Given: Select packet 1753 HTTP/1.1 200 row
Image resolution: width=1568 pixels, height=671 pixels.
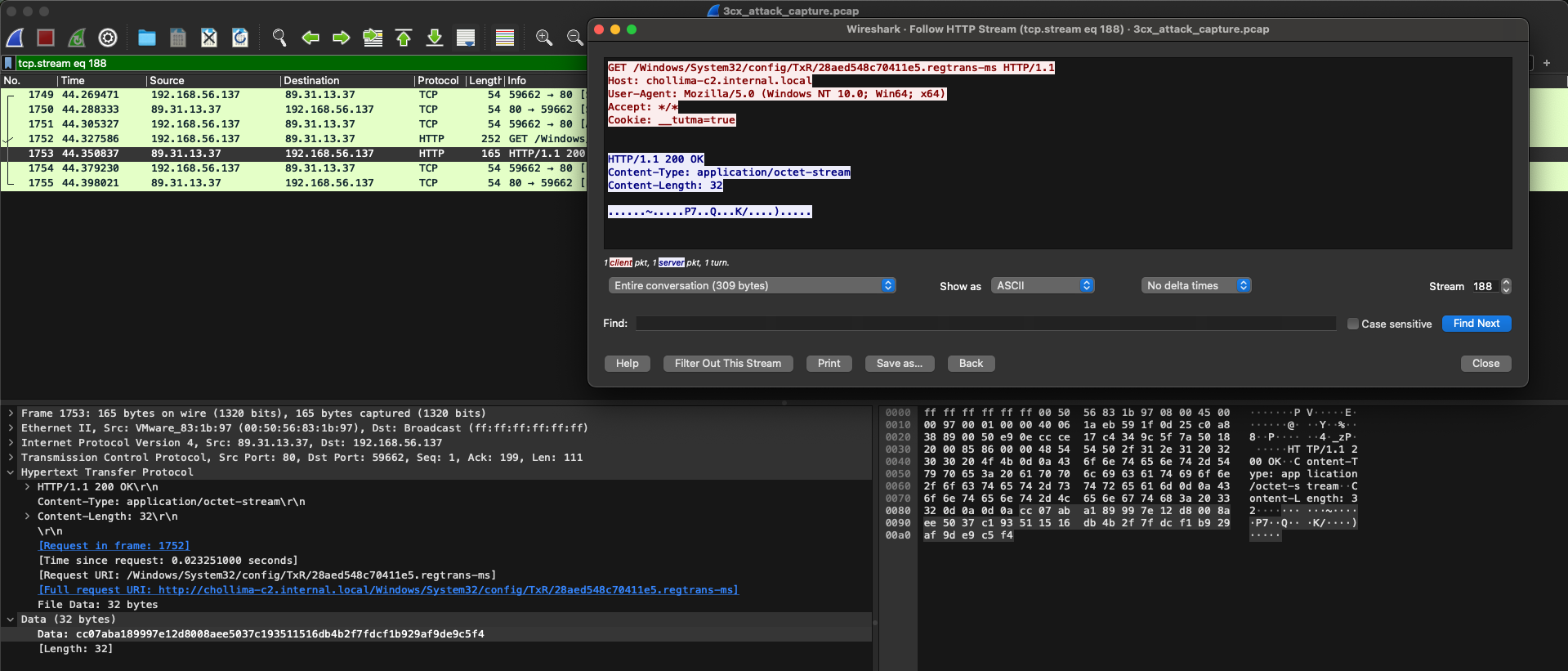Looking at the screenshot, I should pyautogui.click(x=294, y=154).
